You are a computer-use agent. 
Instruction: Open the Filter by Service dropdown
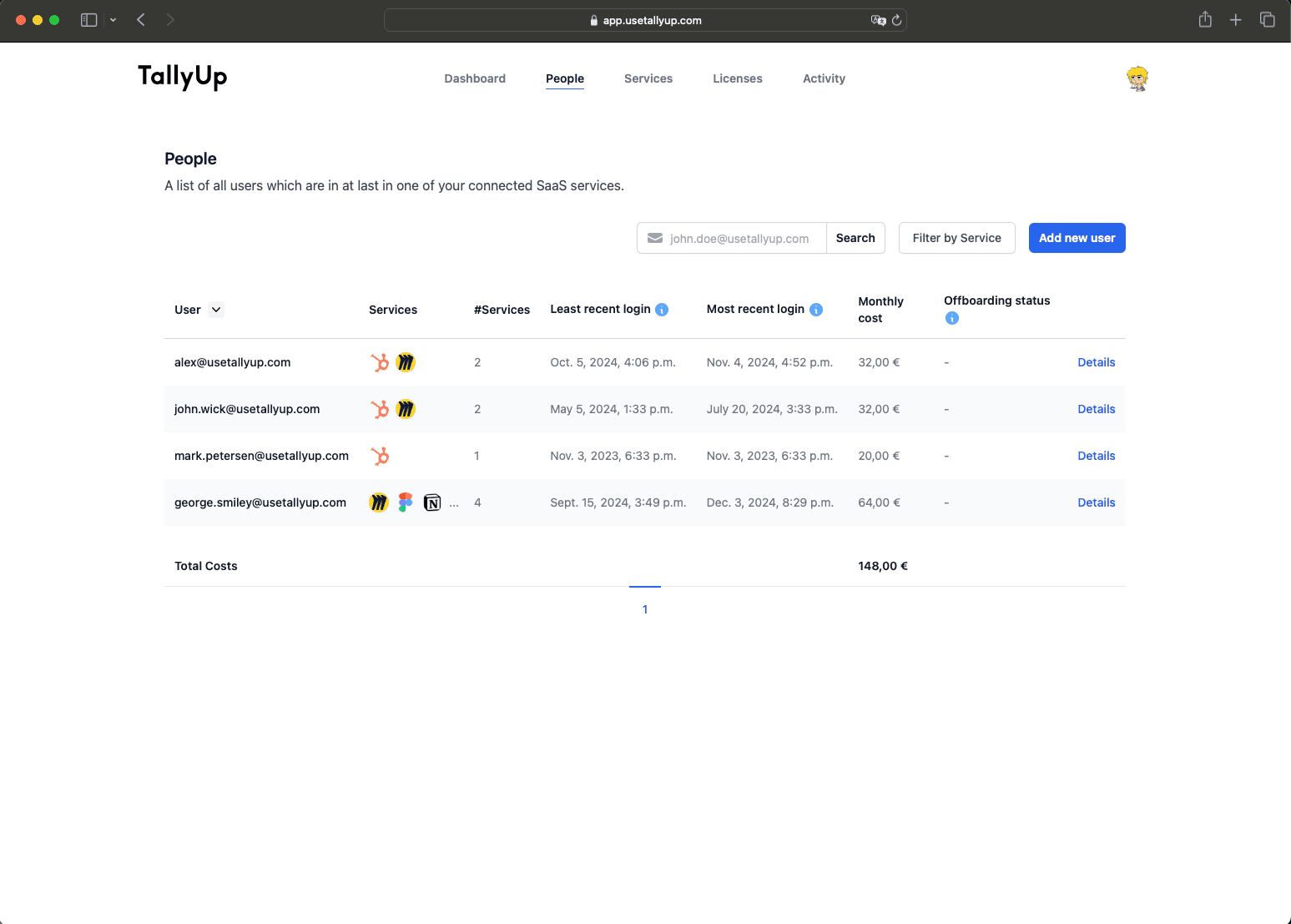point(956,238)
